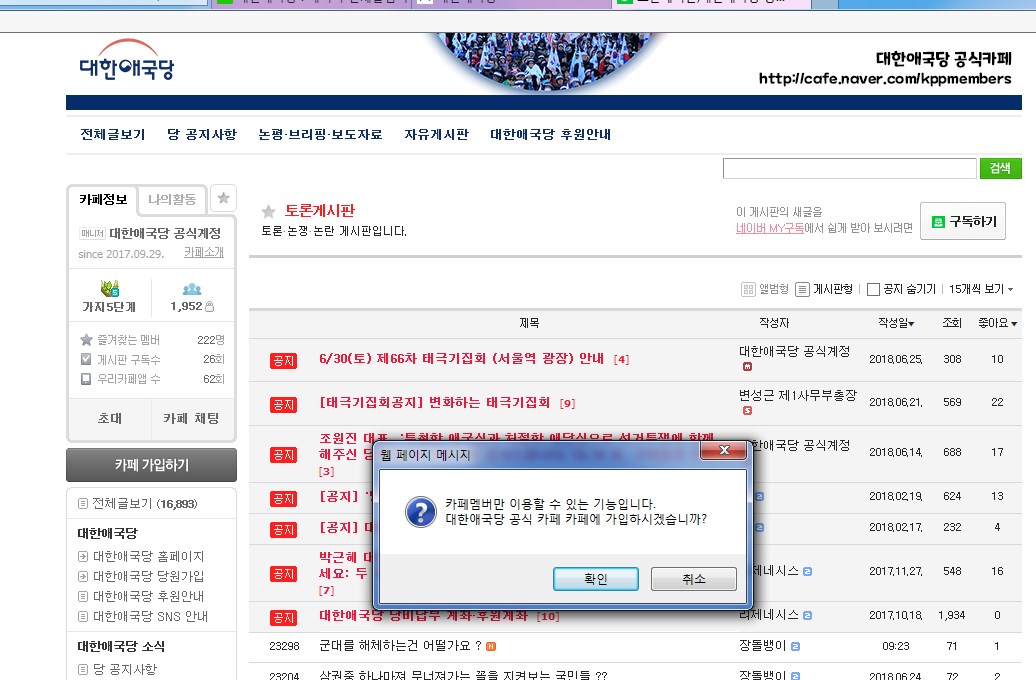Open 대한애국당 홈페이지 in the sidebar
Viewport: 1036px width, 680px height.
click(x=148, y=556)
